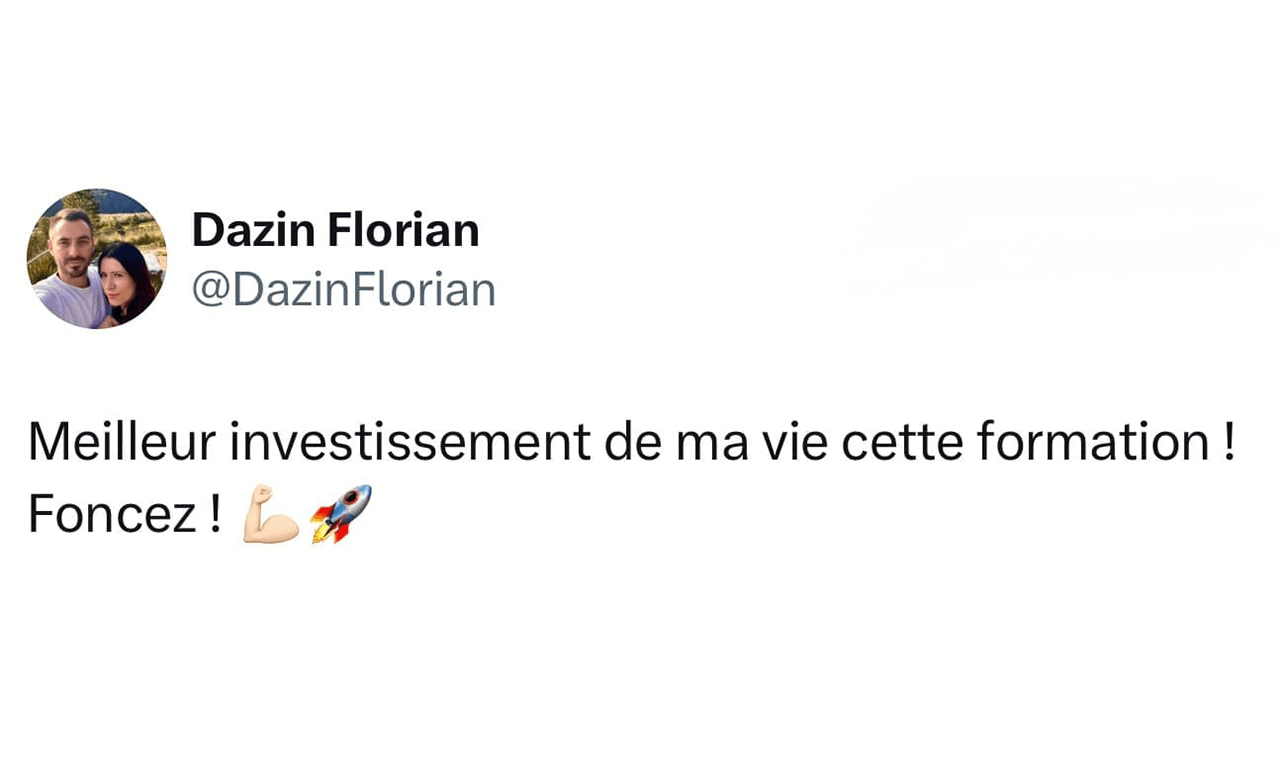Select the word "investissement" in the tweet

tap(410, 443)
